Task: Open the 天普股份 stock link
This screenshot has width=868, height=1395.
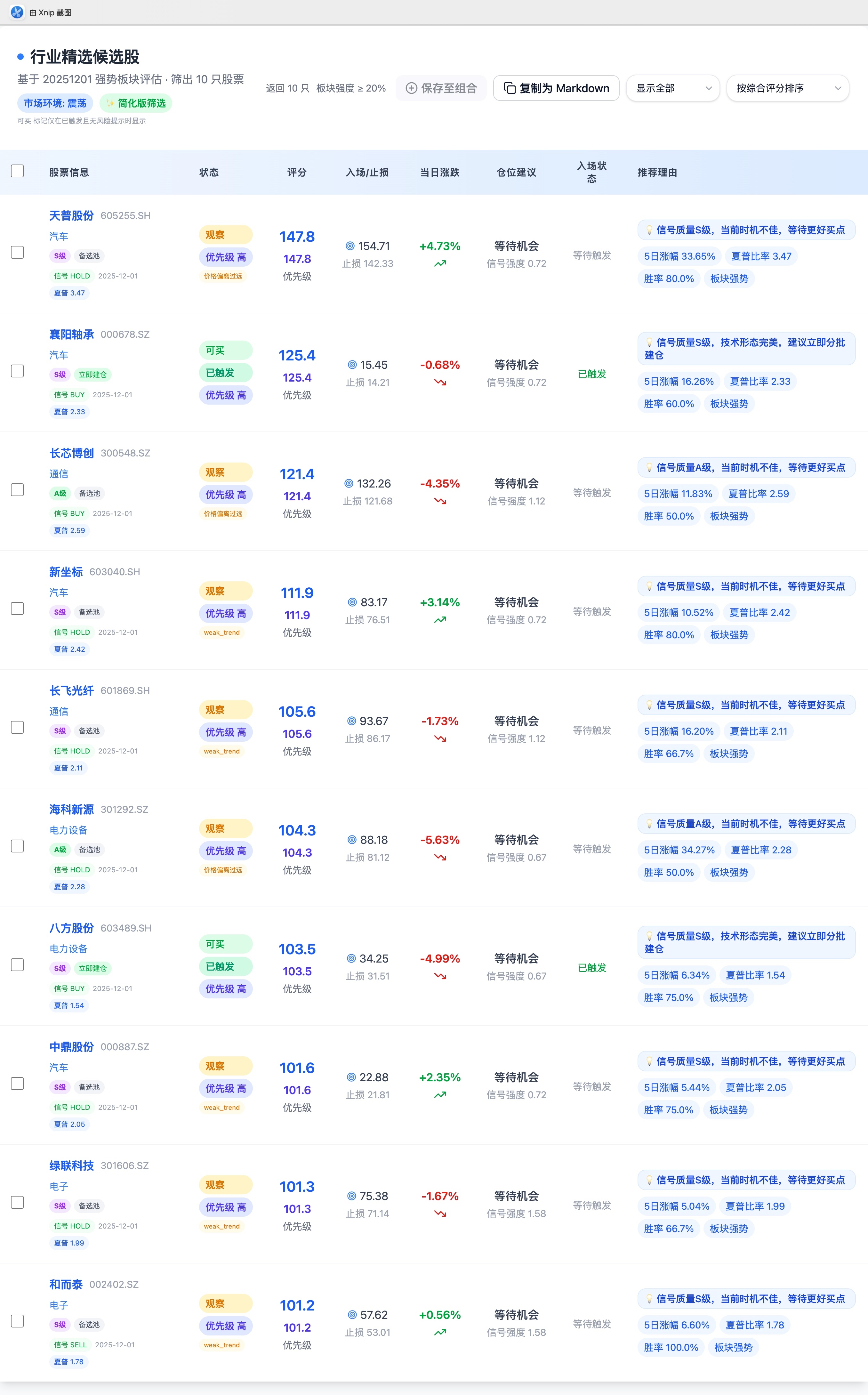Action: (71, 215)
